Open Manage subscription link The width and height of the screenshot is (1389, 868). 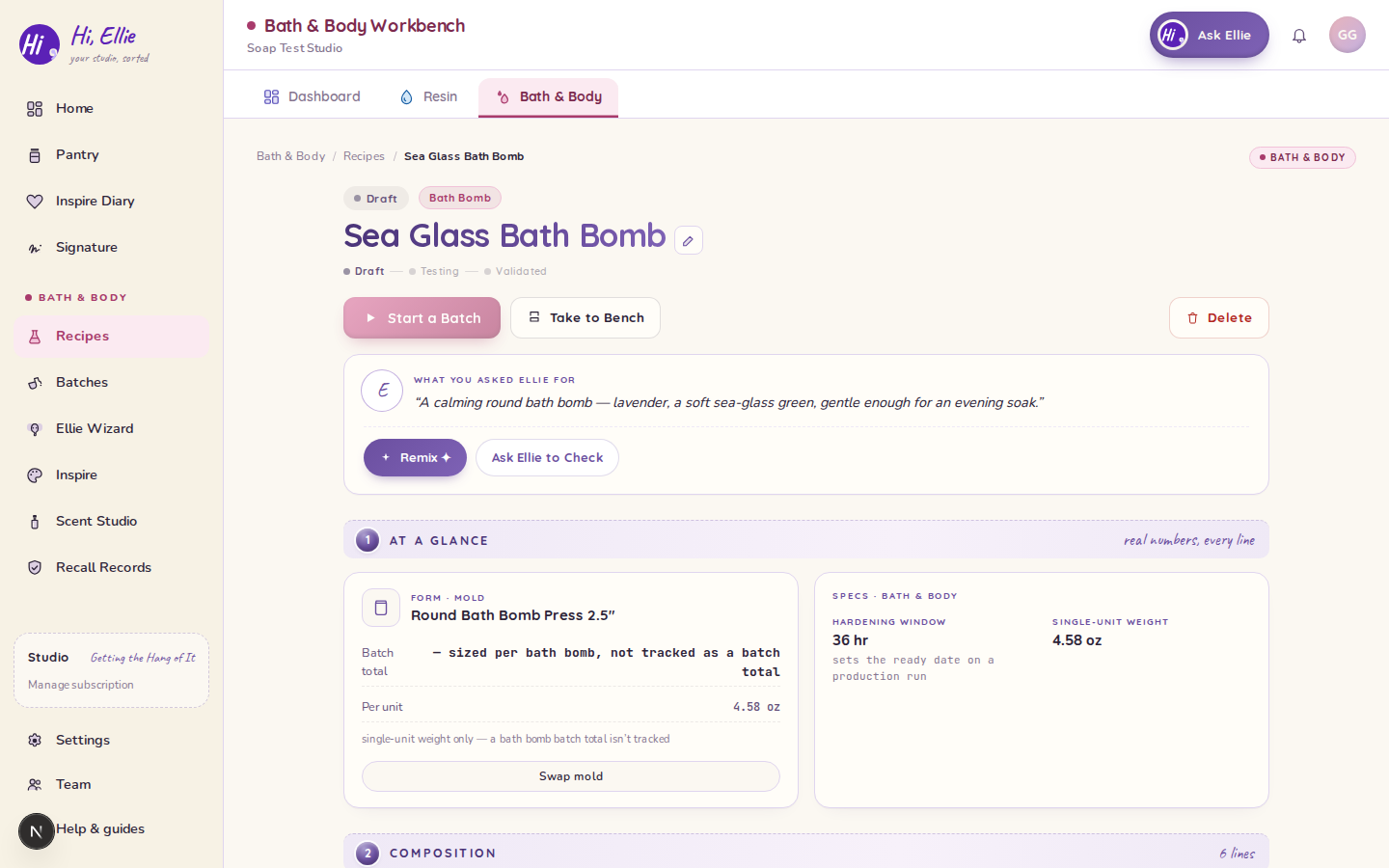(81, 685)
